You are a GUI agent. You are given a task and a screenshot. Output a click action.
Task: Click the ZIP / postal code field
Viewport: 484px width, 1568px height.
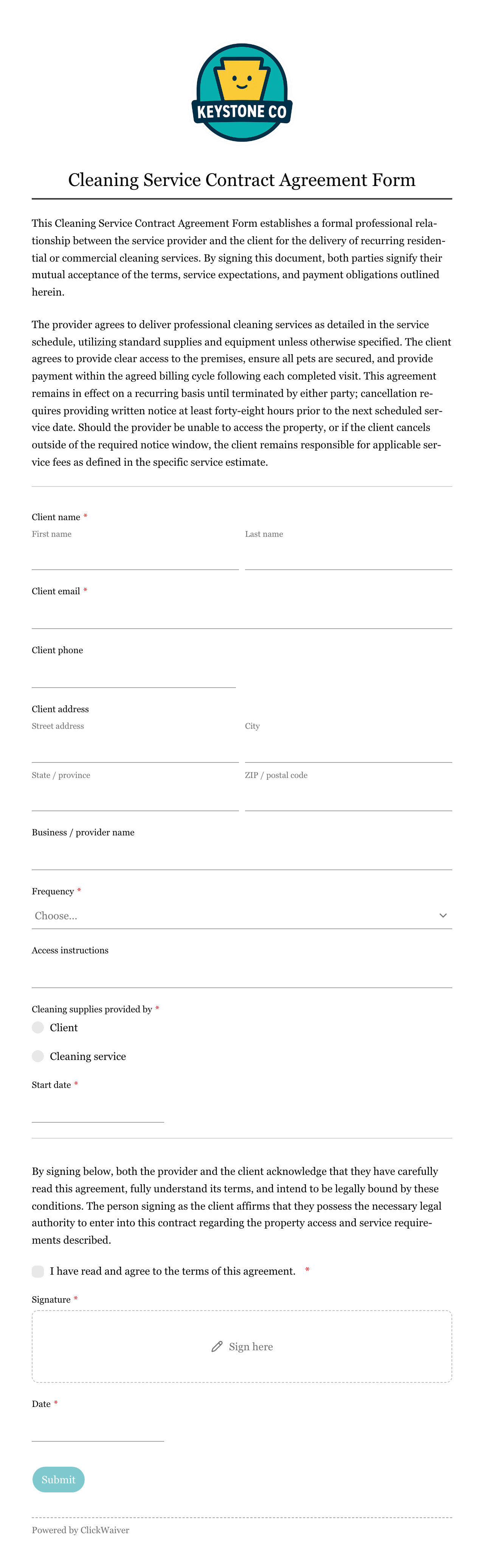point(348,797)
